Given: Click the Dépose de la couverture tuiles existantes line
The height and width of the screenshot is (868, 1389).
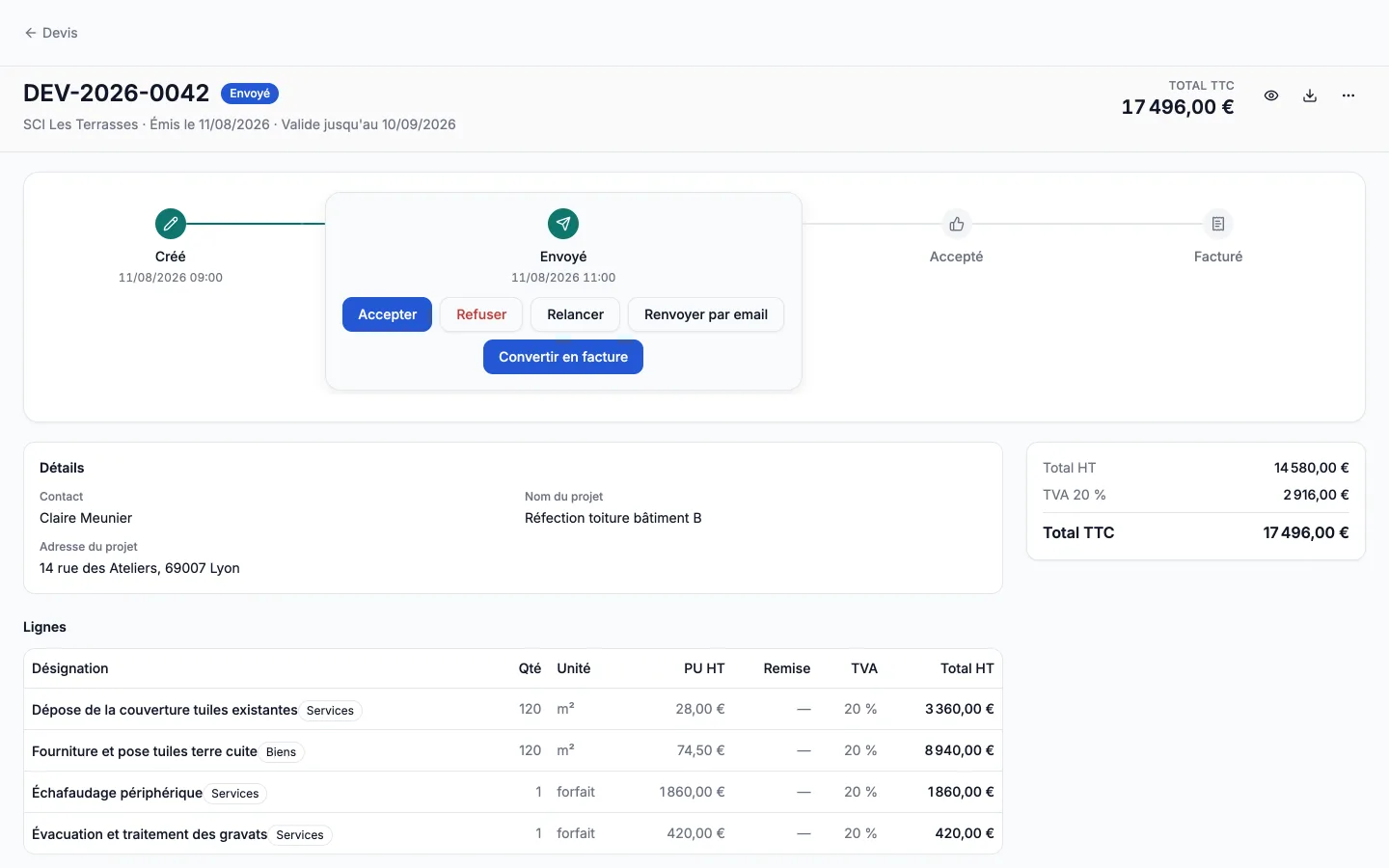Looking at the screenshot, I should pyautogui.click(x=513, y=709).
